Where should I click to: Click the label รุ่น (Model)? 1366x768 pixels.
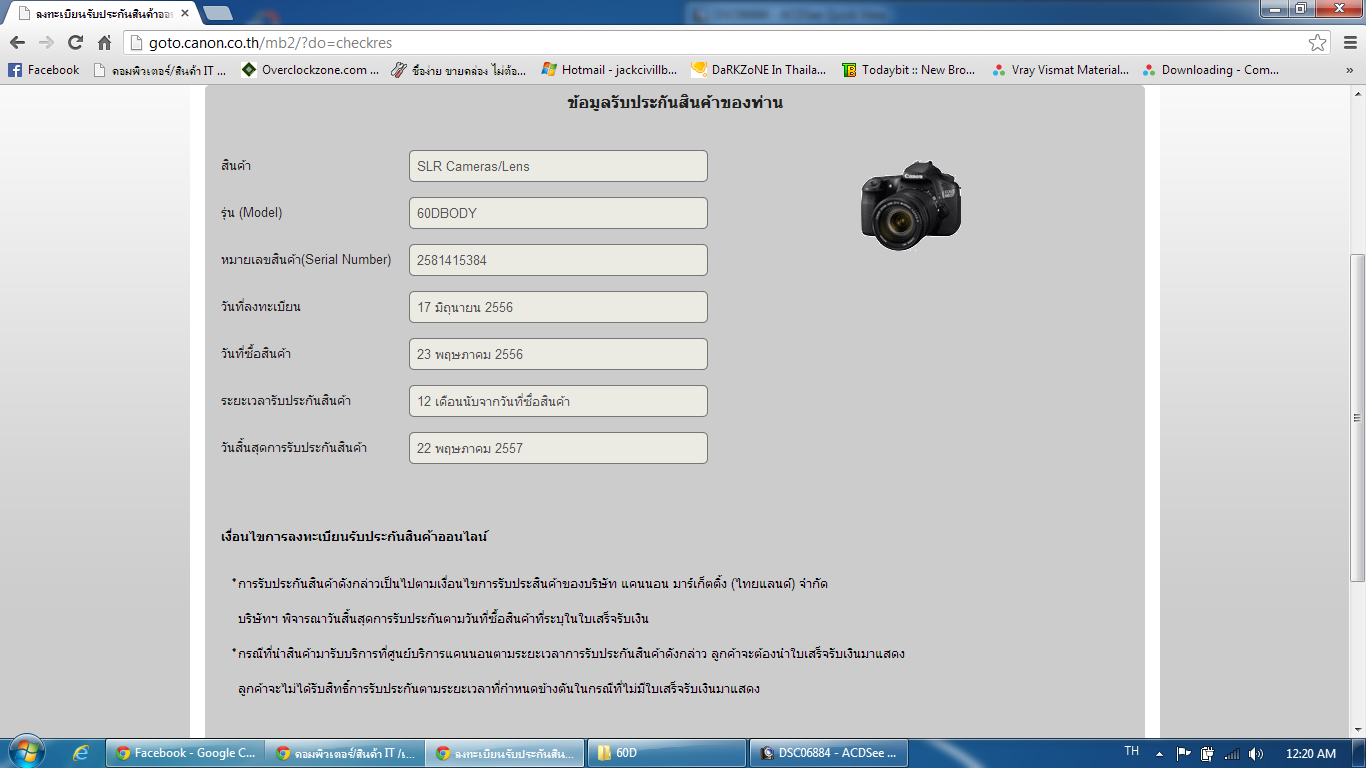[x=252, y=213]
